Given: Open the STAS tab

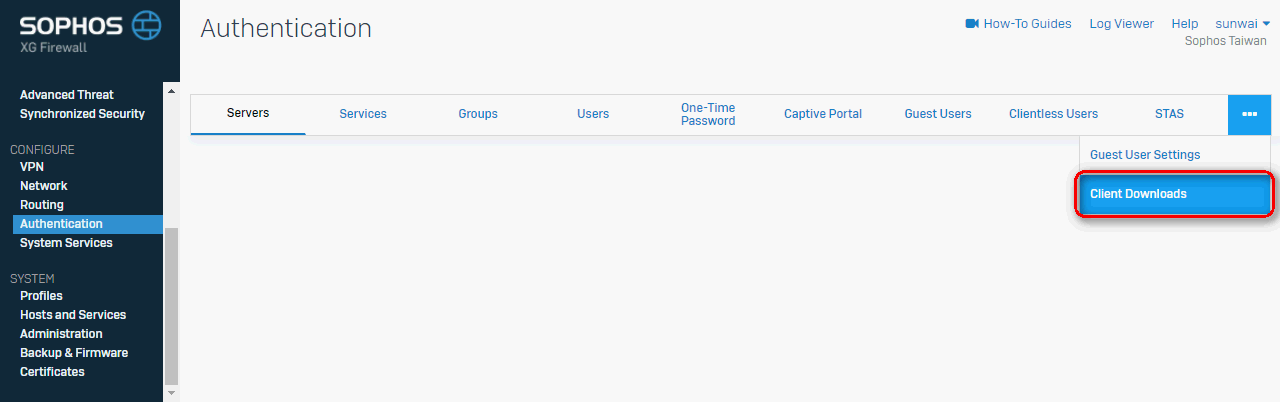Looking at the screenshot, I should [1169, 114].
